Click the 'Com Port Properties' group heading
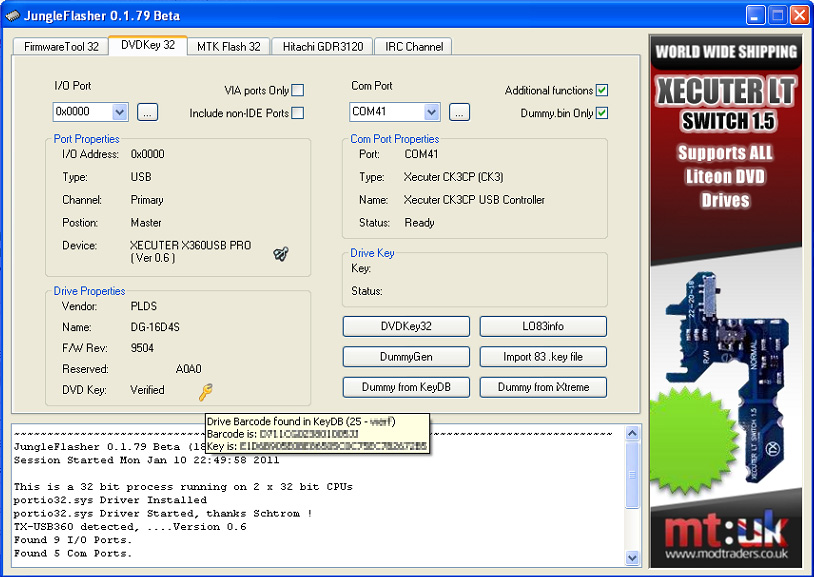Viewport: 814px width, 577px height. (395, 139)
